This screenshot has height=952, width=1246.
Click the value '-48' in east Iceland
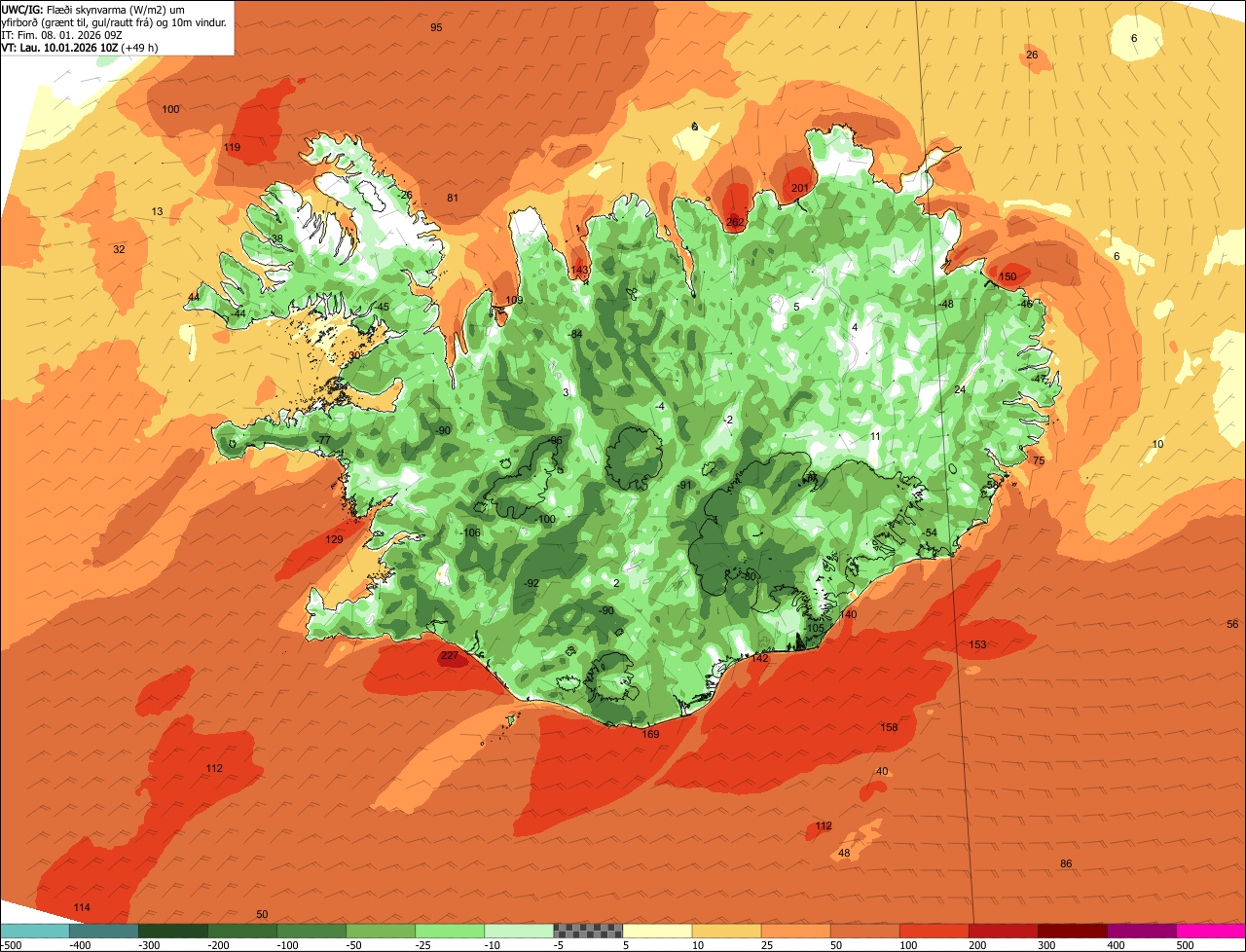click(945, 304)
